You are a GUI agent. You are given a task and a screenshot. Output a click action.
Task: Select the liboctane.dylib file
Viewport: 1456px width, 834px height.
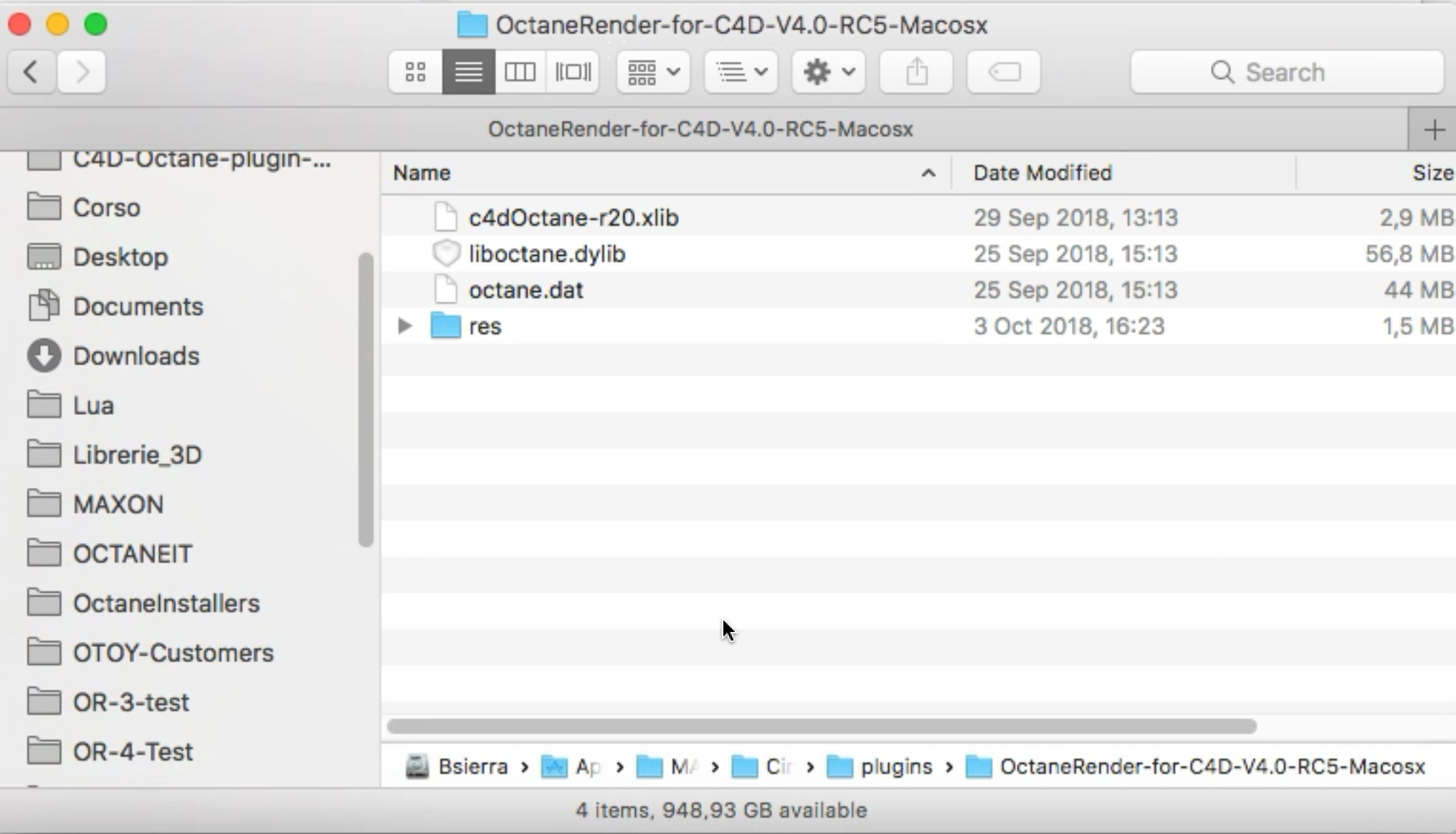[x=546, y=254]
